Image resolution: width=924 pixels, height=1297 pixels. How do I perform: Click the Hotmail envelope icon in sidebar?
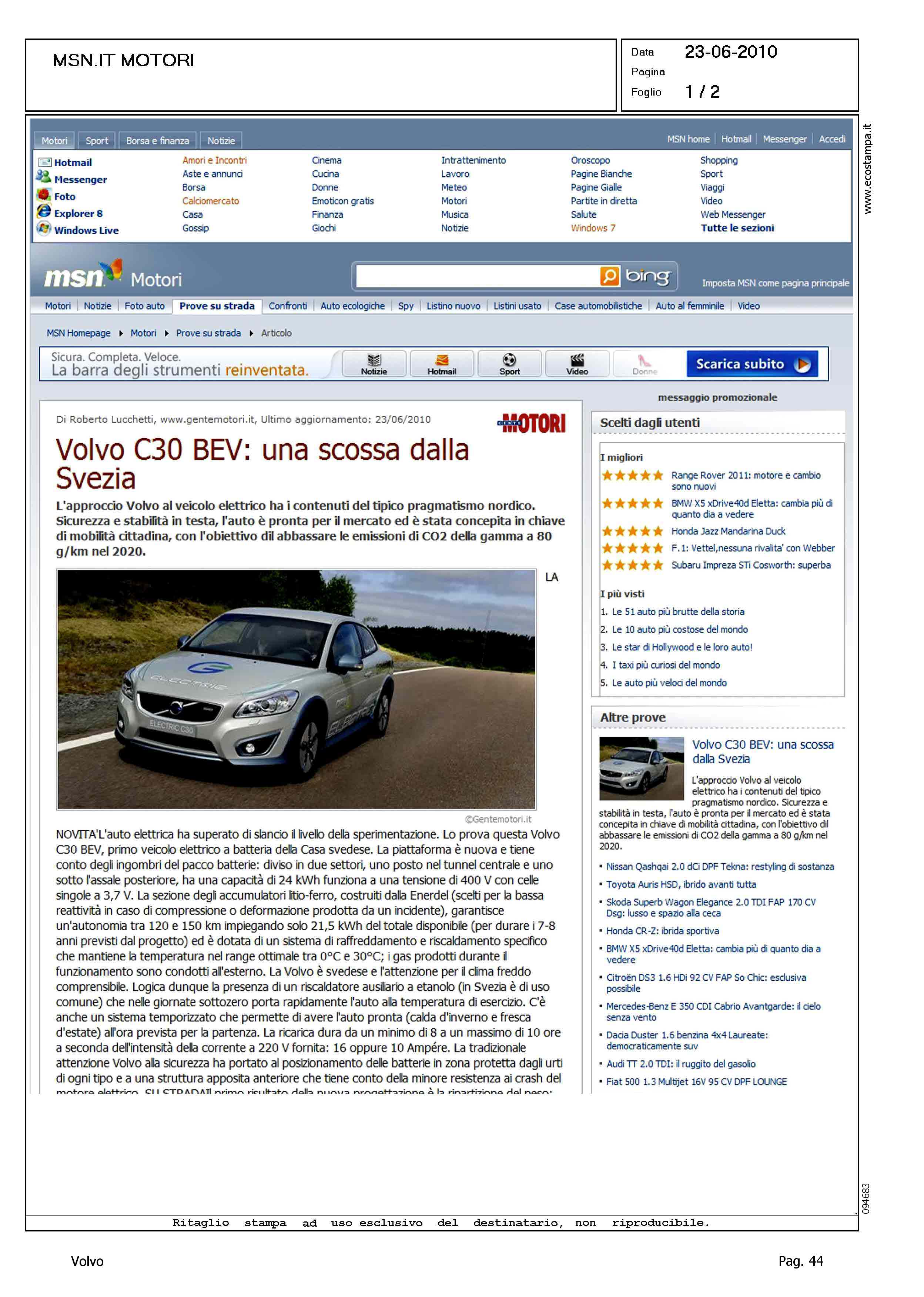44,163
